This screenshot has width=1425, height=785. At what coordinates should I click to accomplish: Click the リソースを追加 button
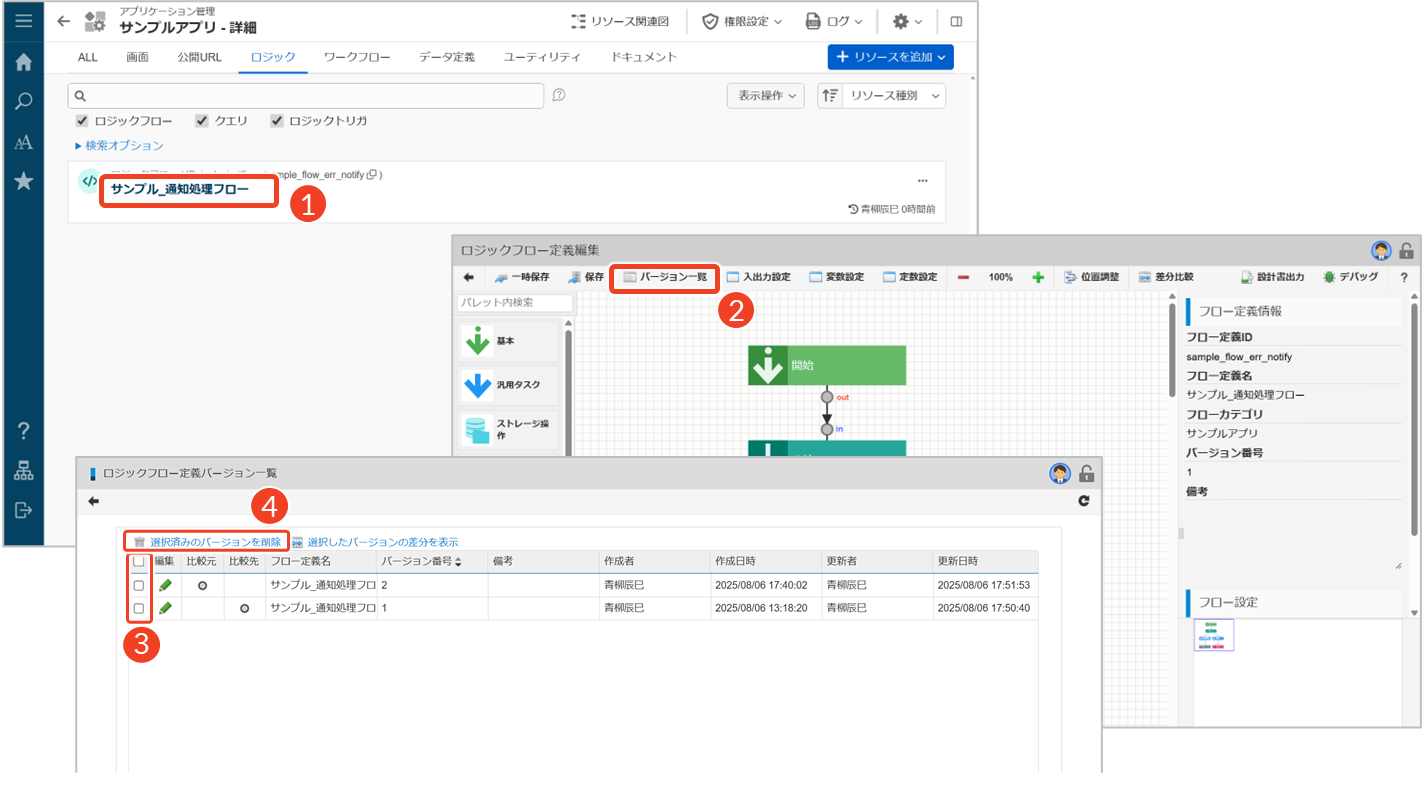point(890,57)
